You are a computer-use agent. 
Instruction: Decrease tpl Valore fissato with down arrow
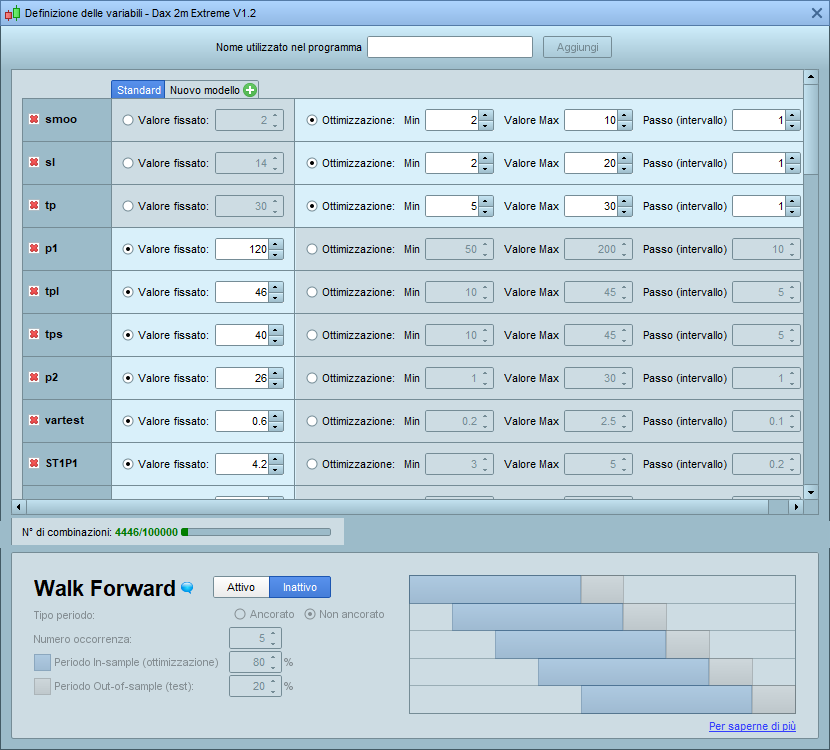click(x=276, y=297)
